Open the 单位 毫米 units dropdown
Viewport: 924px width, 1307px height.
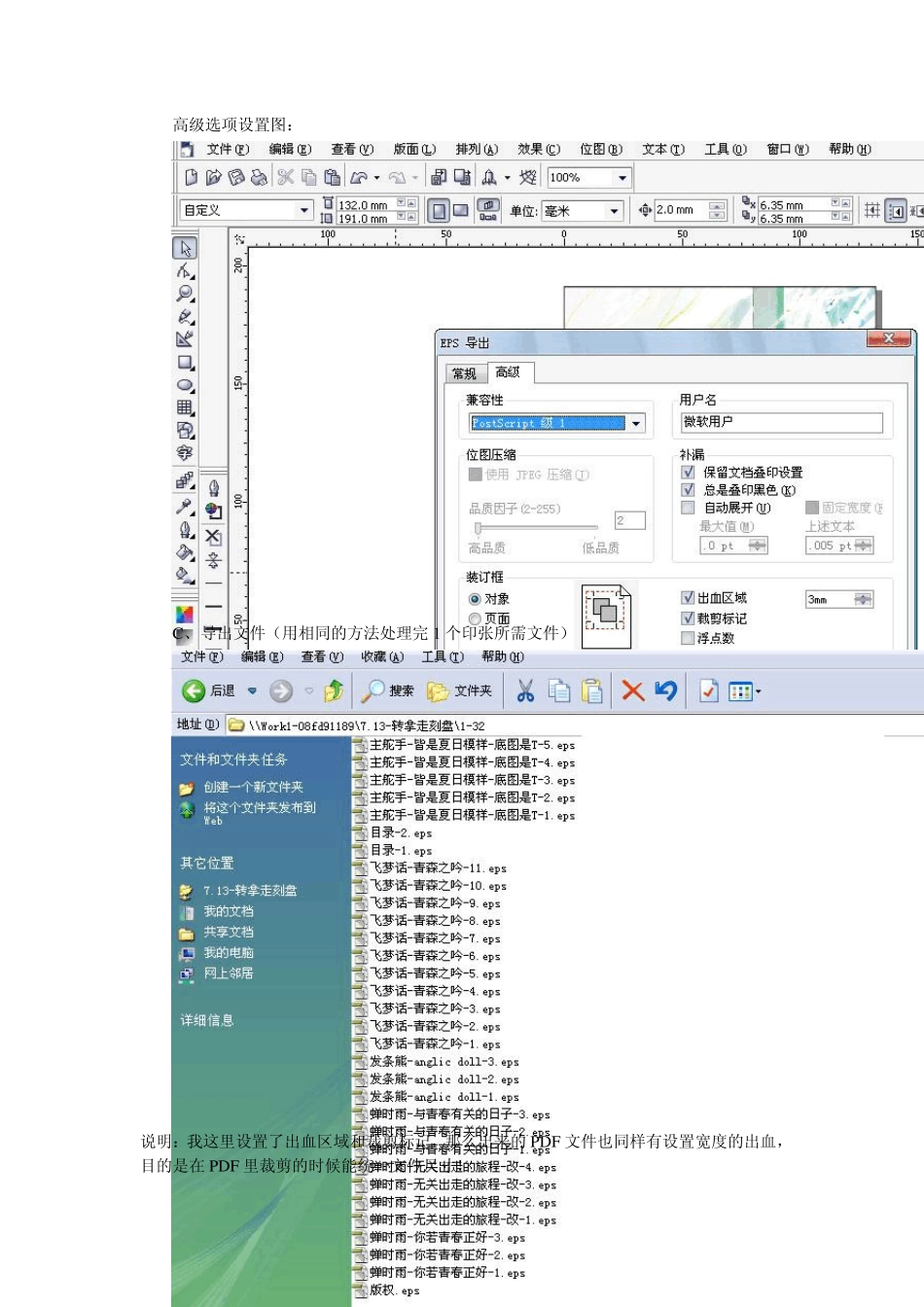615,210
